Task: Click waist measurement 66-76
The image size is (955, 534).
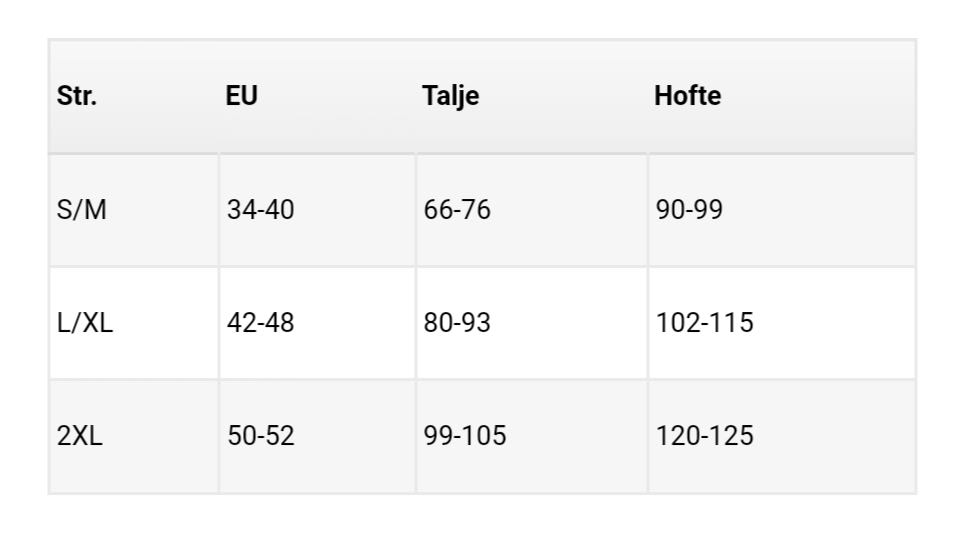Action: pos(457,210)
